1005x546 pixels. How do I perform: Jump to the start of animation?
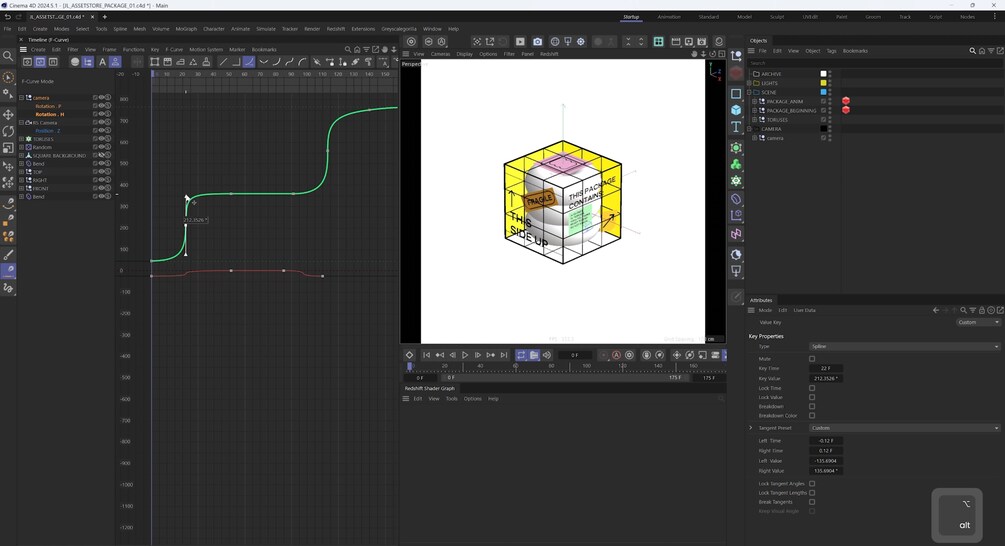[426, 355]
